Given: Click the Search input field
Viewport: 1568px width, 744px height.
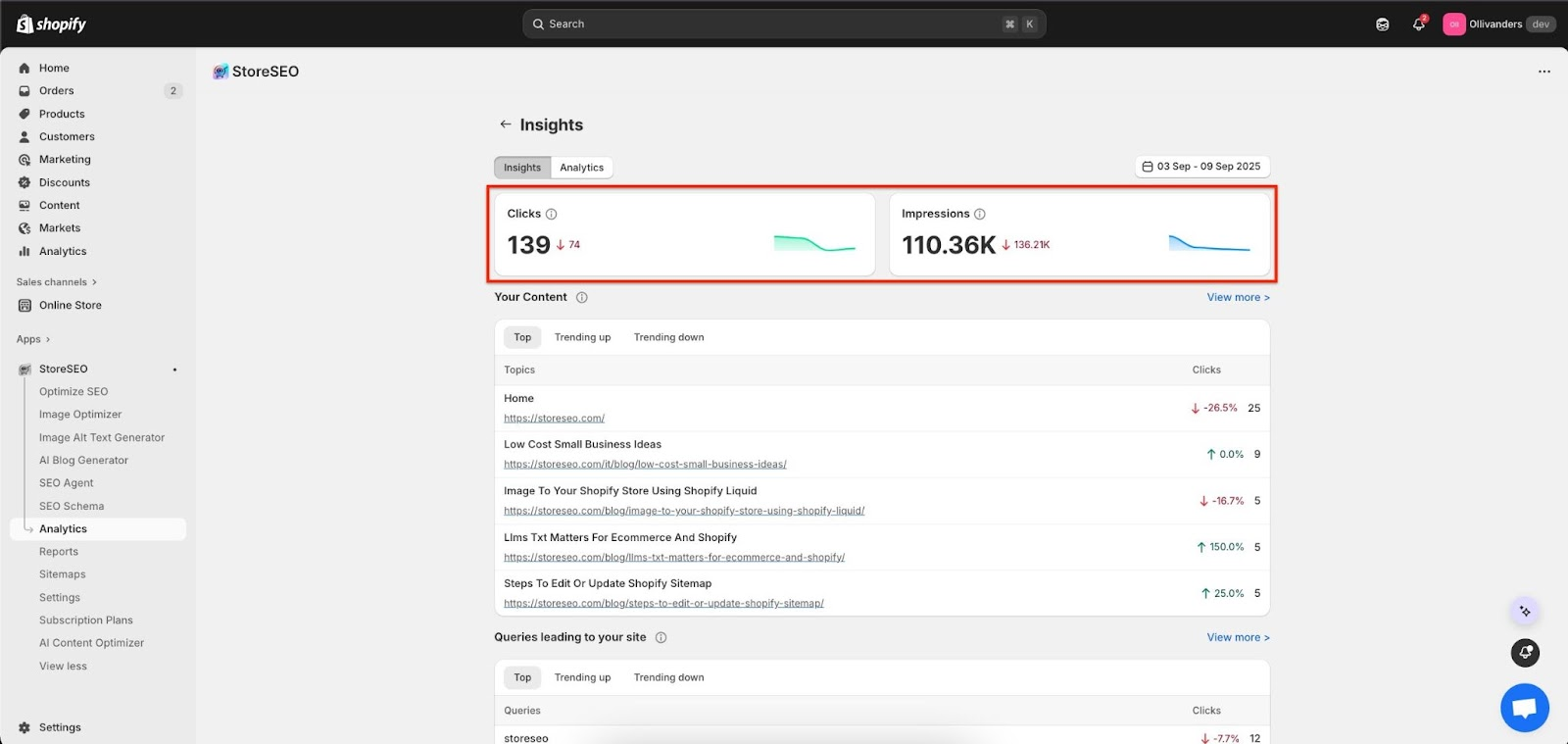Looking at the screenshot, I should (784, 25).
